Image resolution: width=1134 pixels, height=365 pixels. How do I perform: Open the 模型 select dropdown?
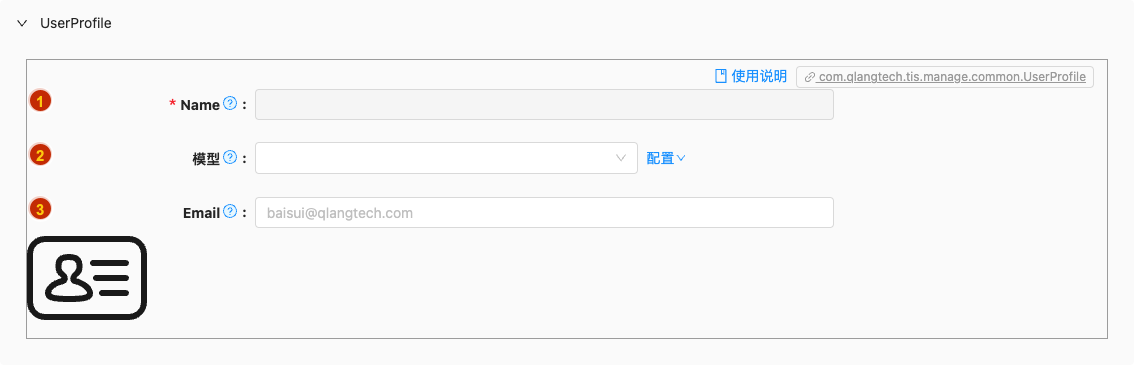coord(446,158)
